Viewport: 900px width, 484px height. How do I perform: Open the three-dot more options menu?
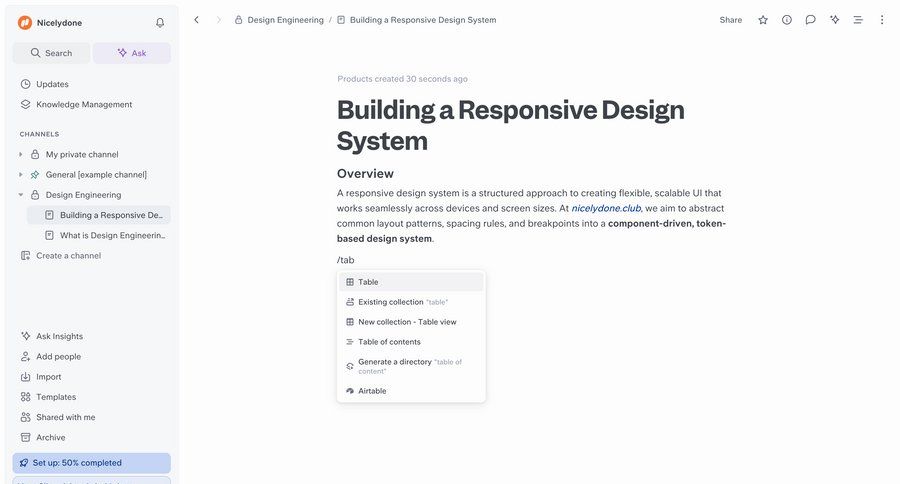pos(881,20)
